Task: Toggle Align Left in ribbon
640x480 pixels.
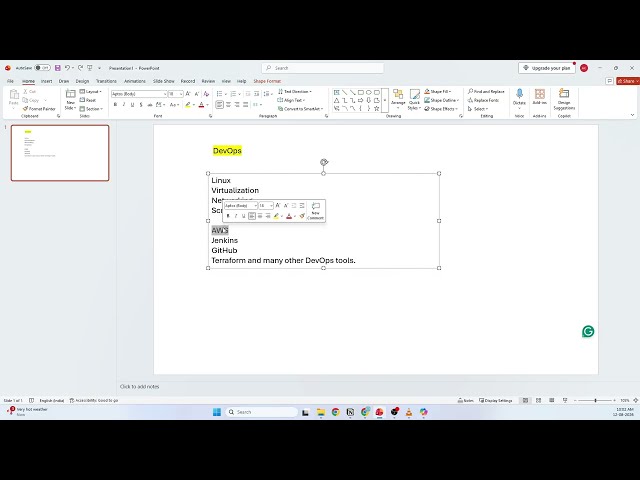Action: click(x=220, y=105)
